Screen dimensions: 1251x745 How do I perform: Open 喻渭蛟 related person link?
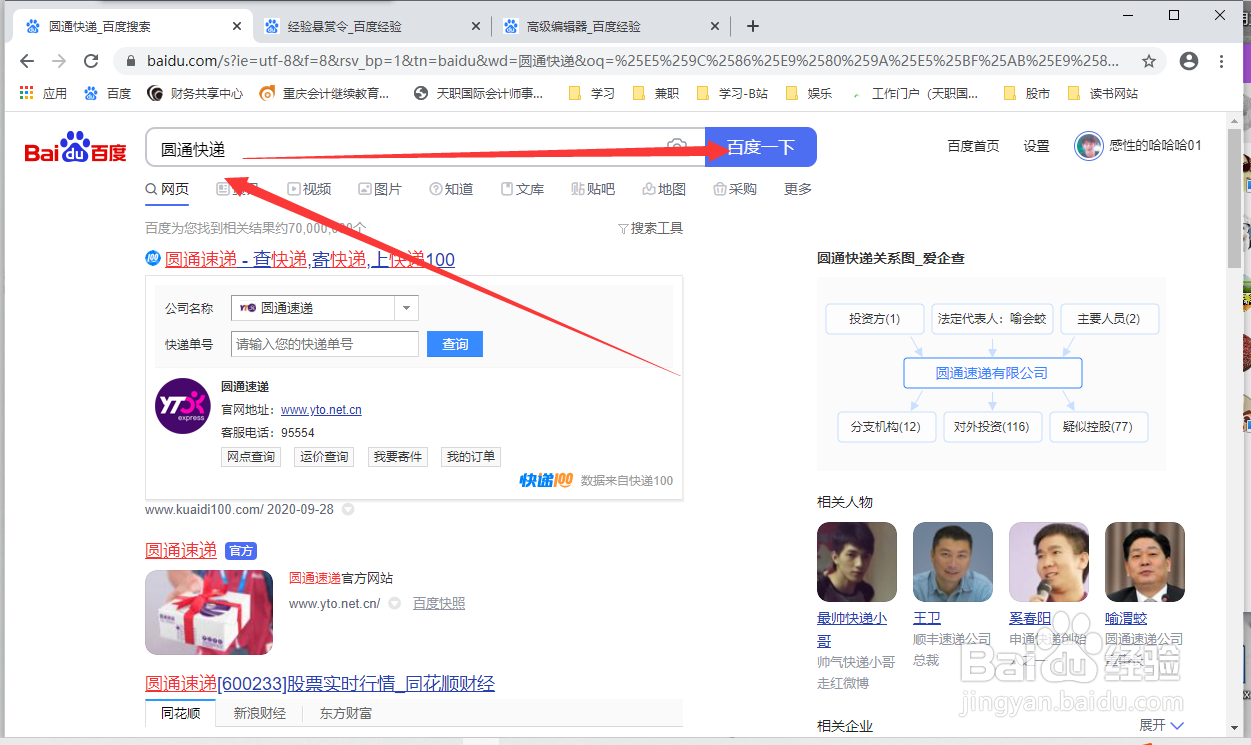tap(1126, 619)
